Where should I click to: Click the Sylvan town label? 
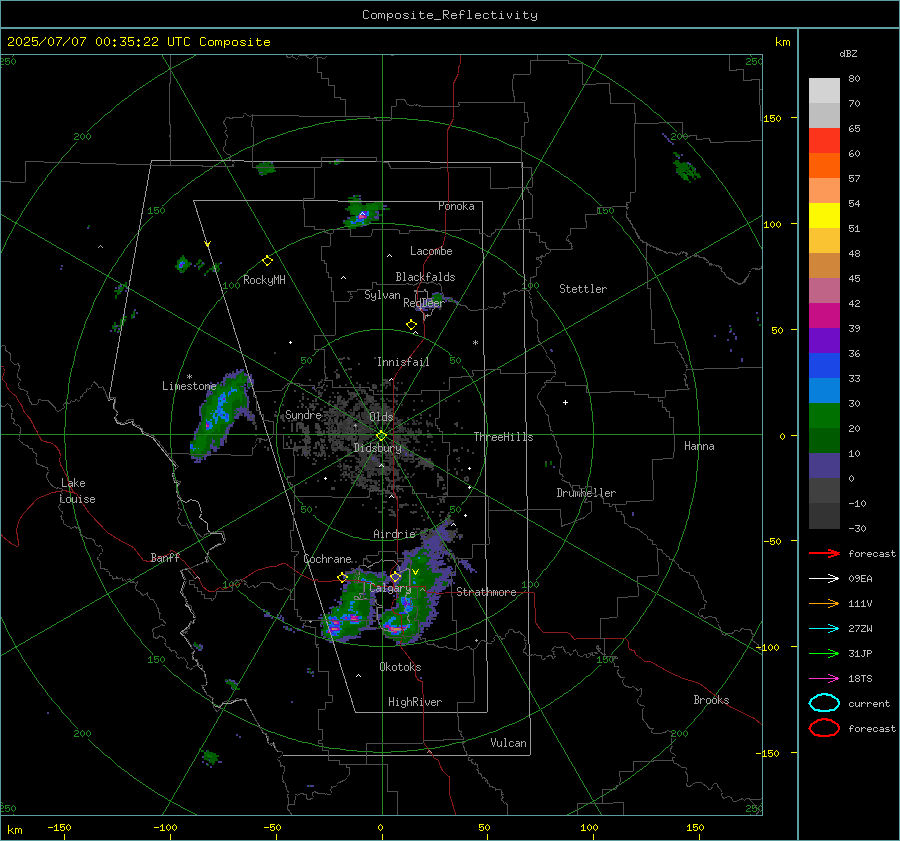click(x=382, y=295)
